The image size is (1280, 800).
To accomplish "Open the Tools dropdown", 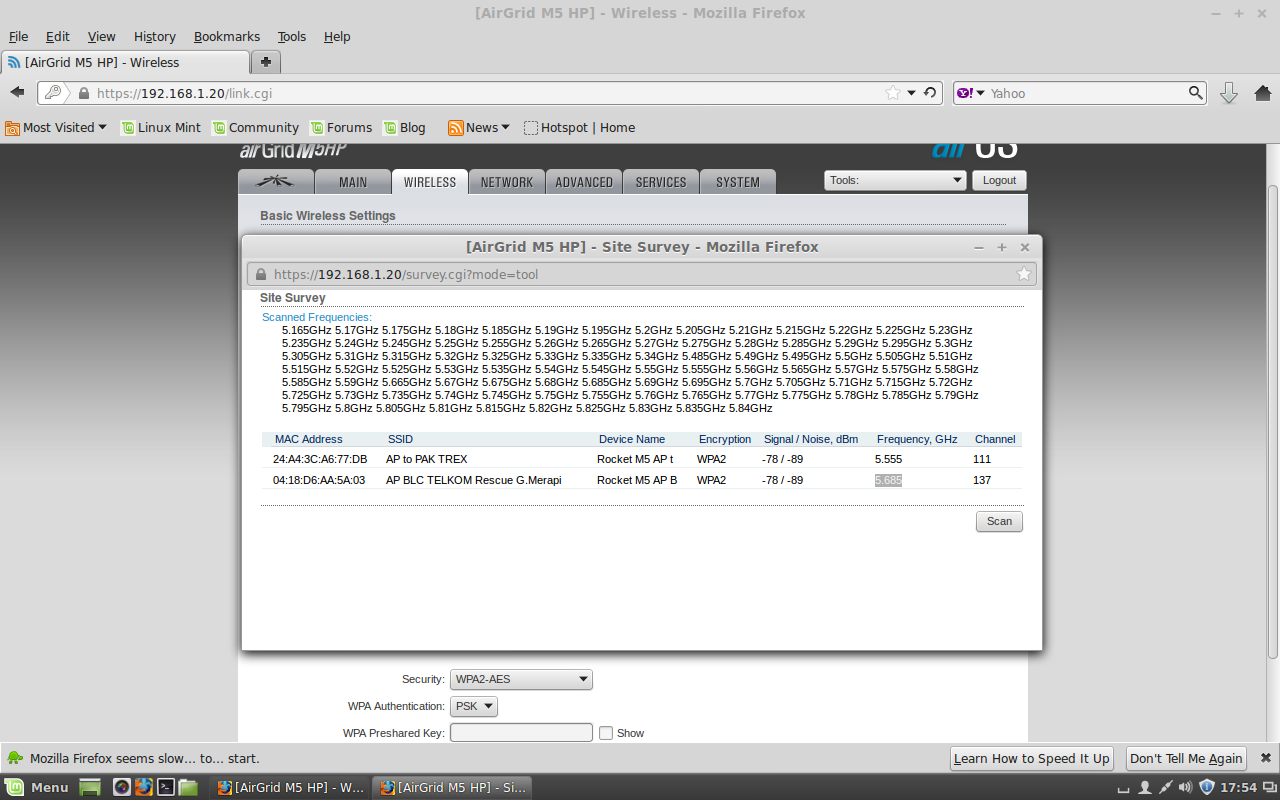I will [x=895, y=180].
